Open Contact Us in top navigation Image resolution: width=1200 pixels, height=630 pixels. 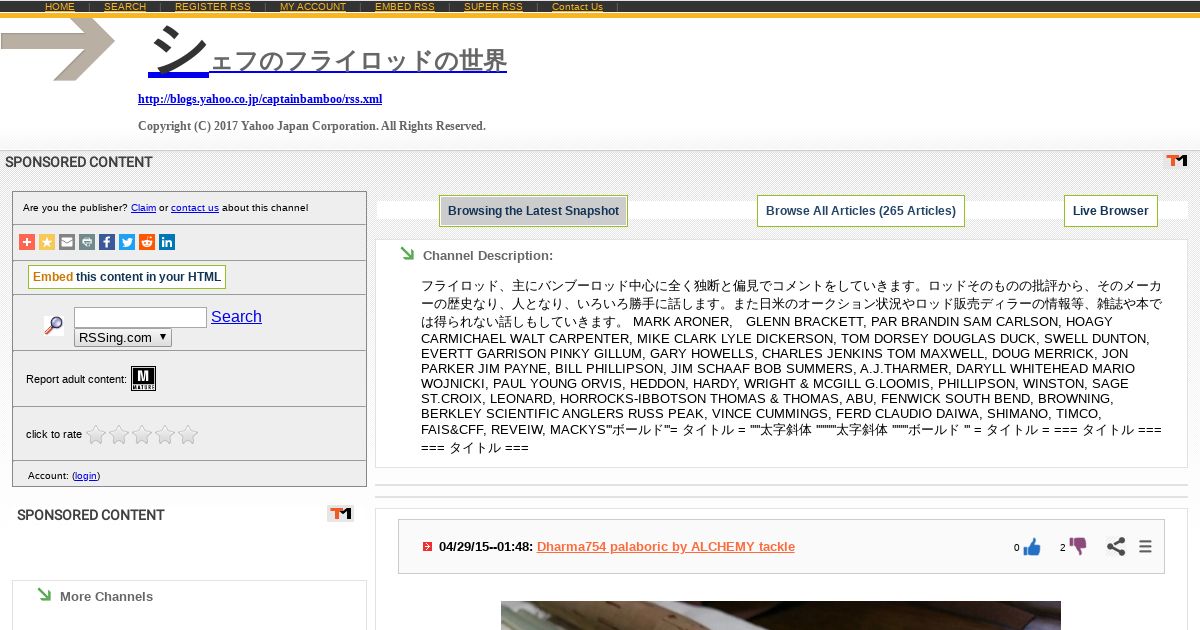[x=577, y=7]
